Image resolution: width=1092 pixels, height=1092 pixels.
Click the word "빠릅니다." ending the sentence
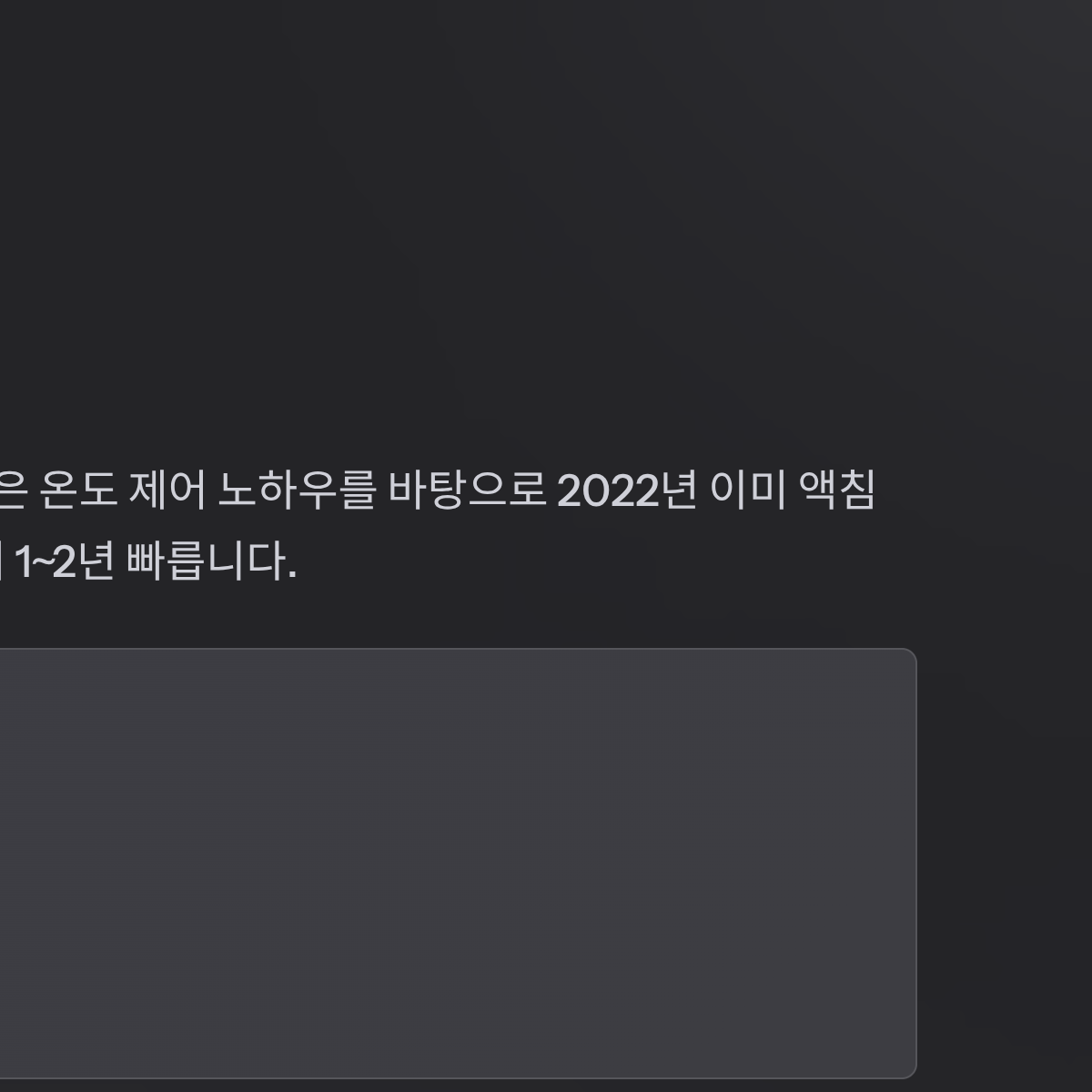coord(211,562)
